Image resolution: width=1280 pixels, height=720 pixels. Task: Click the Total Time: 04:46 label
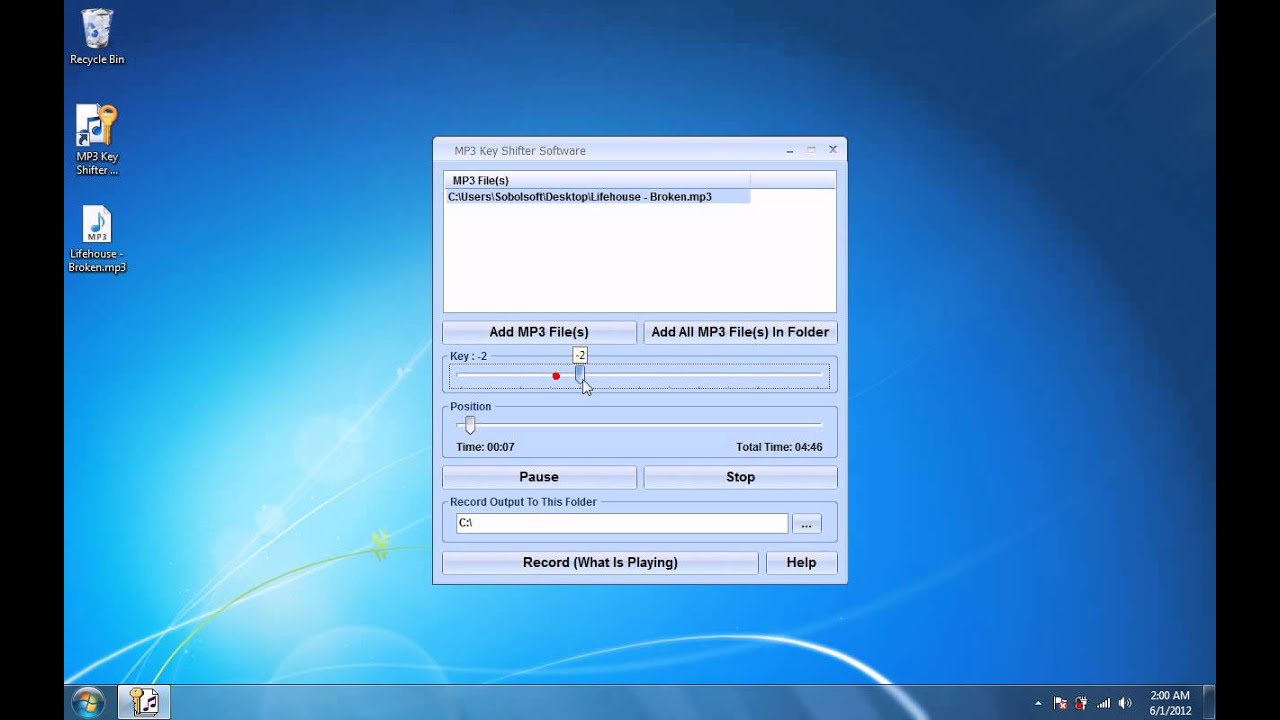[x=779, y=447]
